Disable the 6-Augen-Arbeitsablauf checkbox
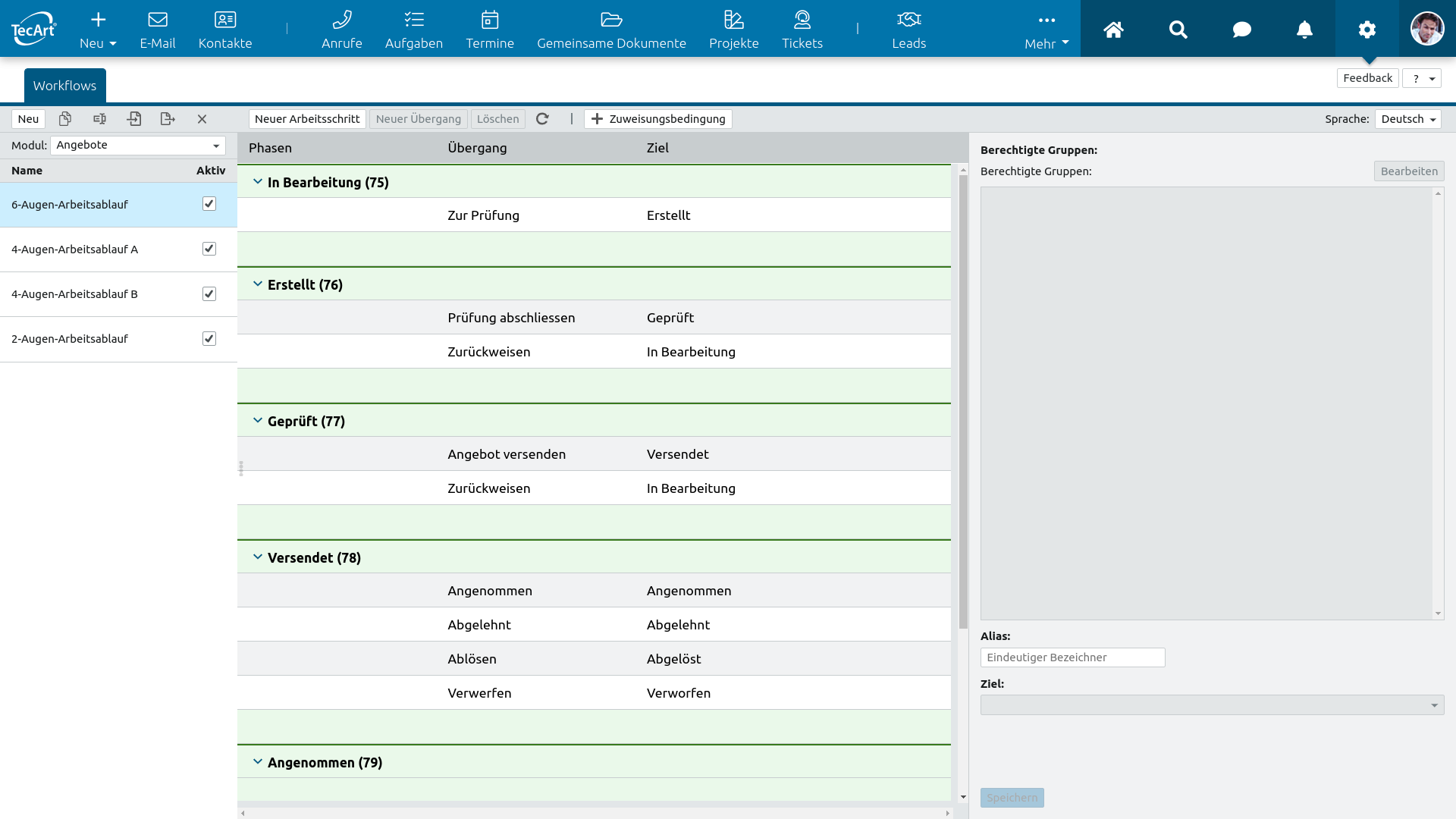Viewport: 1456px width, 819px height. [209, 203]
